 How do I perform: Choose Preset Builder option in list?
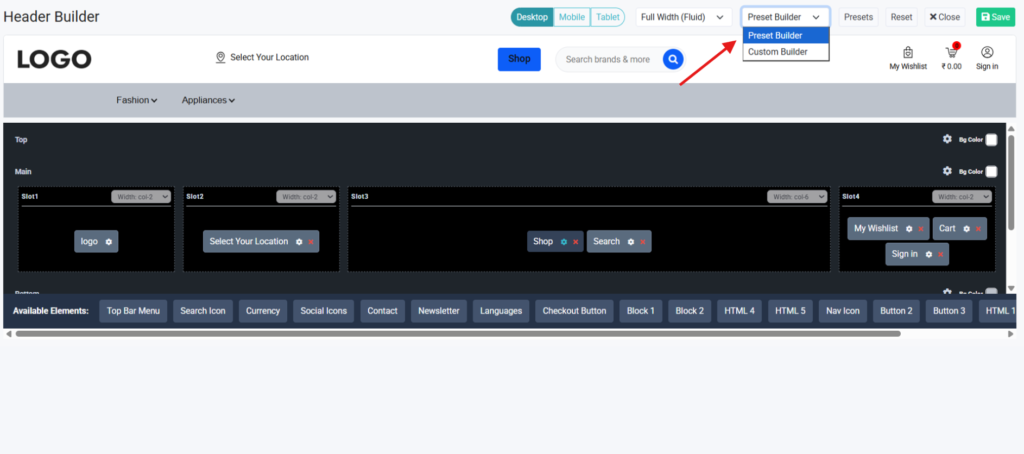pos(786,35)
